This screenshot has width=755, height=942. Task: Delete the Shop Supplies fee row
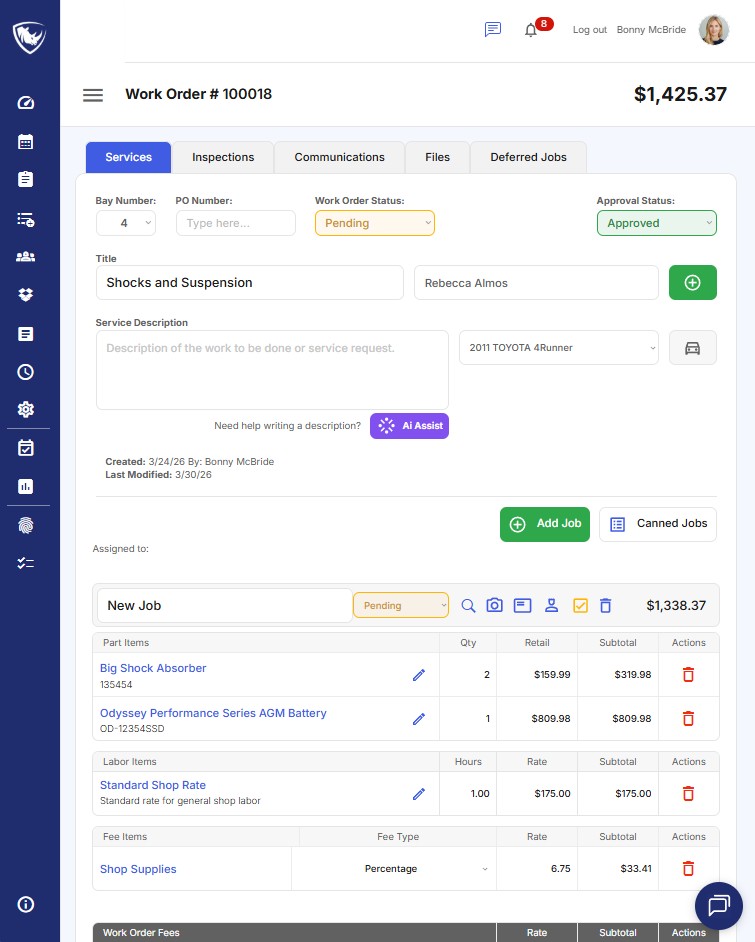(x=688, y=869)
